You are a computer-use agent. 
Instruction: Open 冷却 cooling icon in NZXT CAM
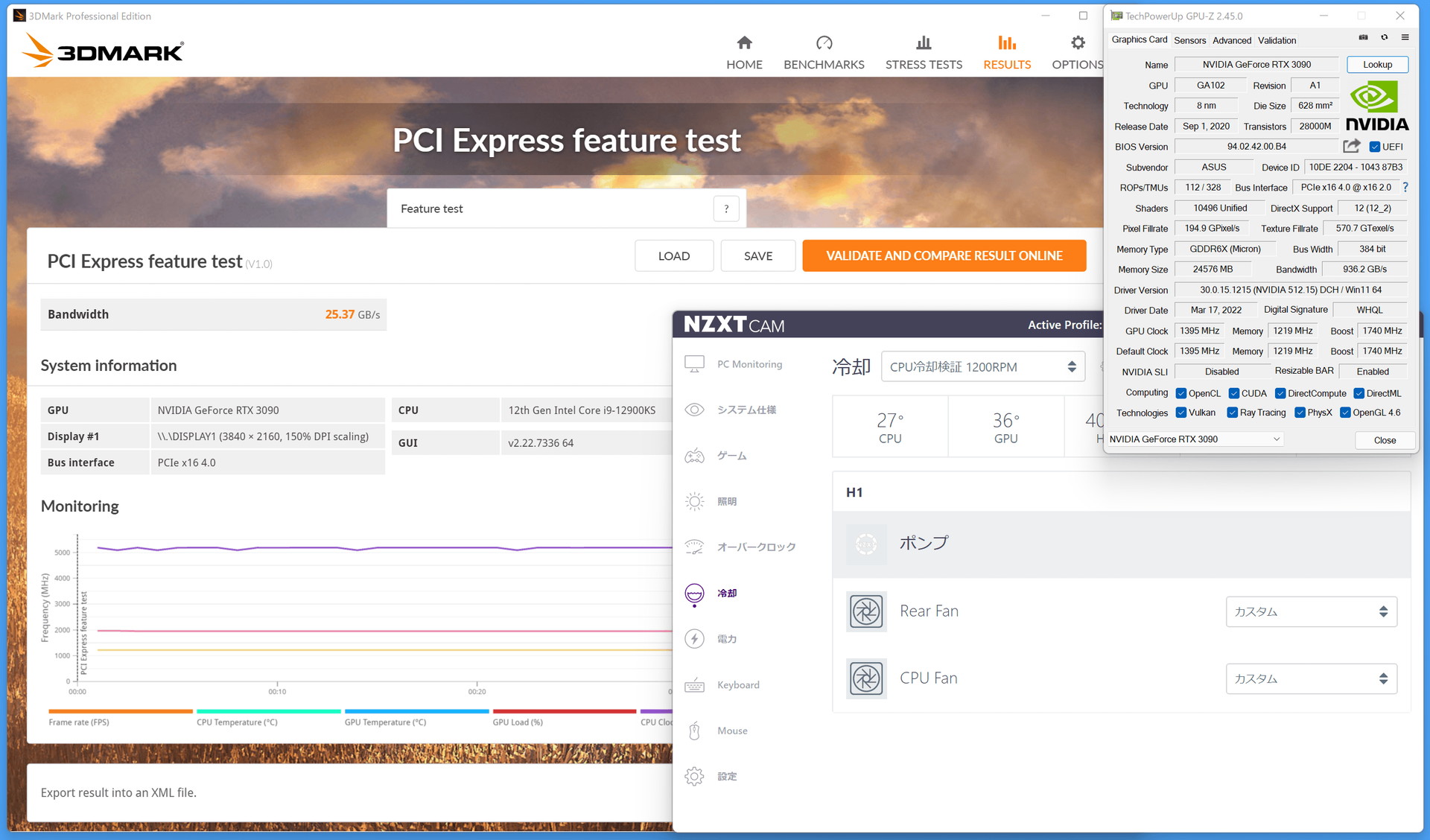[694, 594]
